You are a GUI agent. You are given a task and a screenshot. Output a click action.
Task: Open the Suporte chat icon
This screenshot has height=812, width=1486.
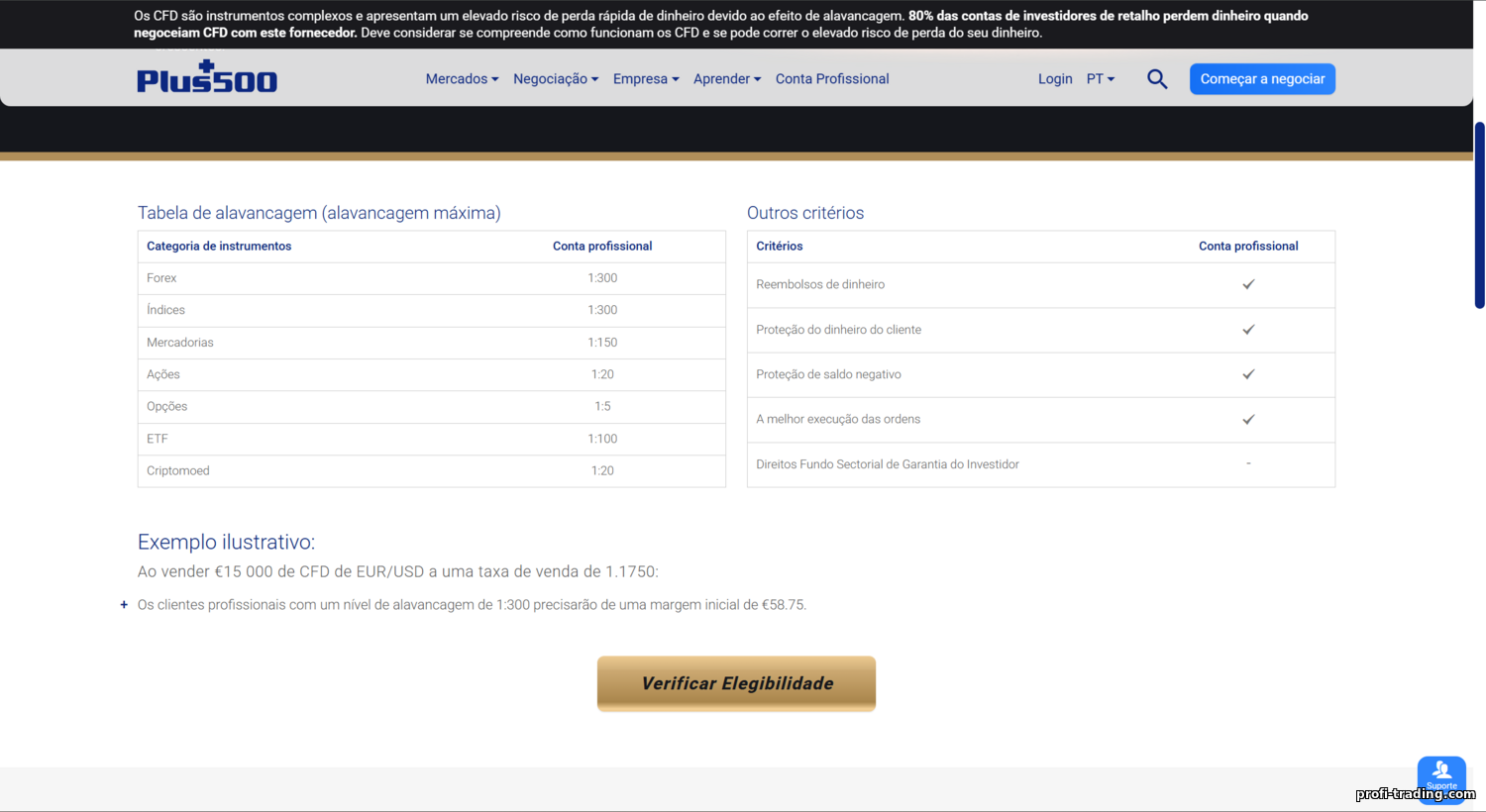pos(1441,775)
